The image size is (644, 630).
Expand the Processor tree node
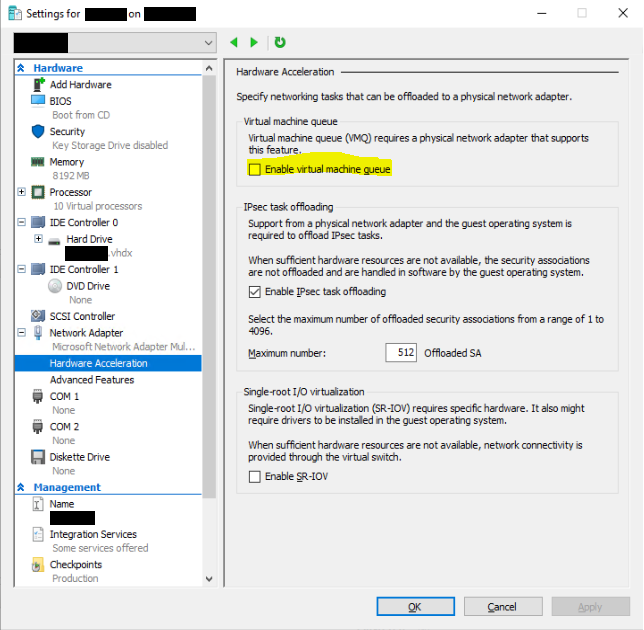pyautogui.click(x=22, y=192)
